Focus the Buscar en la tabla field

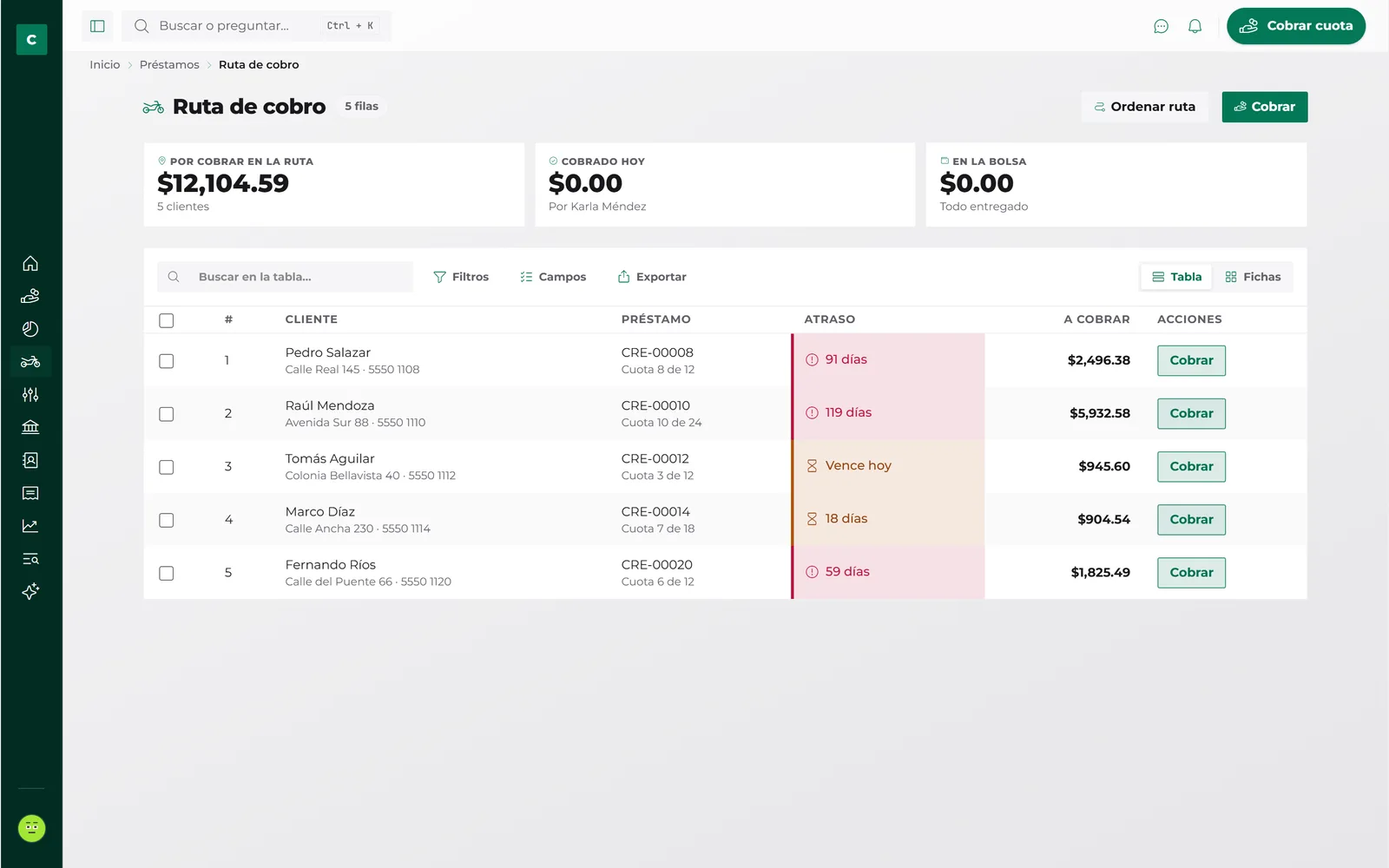tap(285, 277)
